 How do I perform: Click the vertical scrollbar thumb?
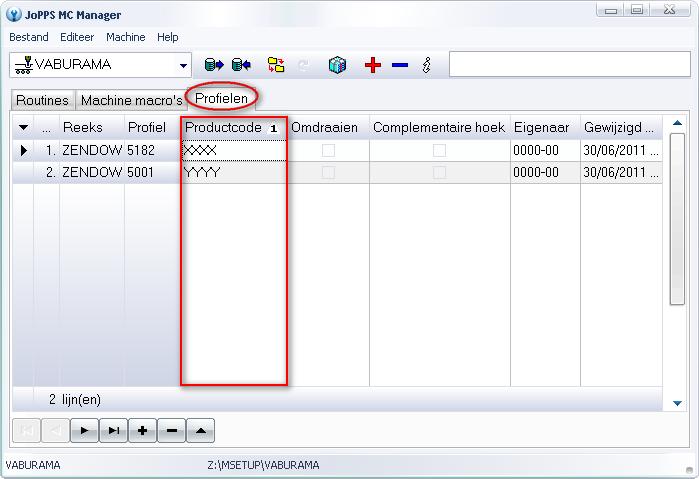pos(677,219)
